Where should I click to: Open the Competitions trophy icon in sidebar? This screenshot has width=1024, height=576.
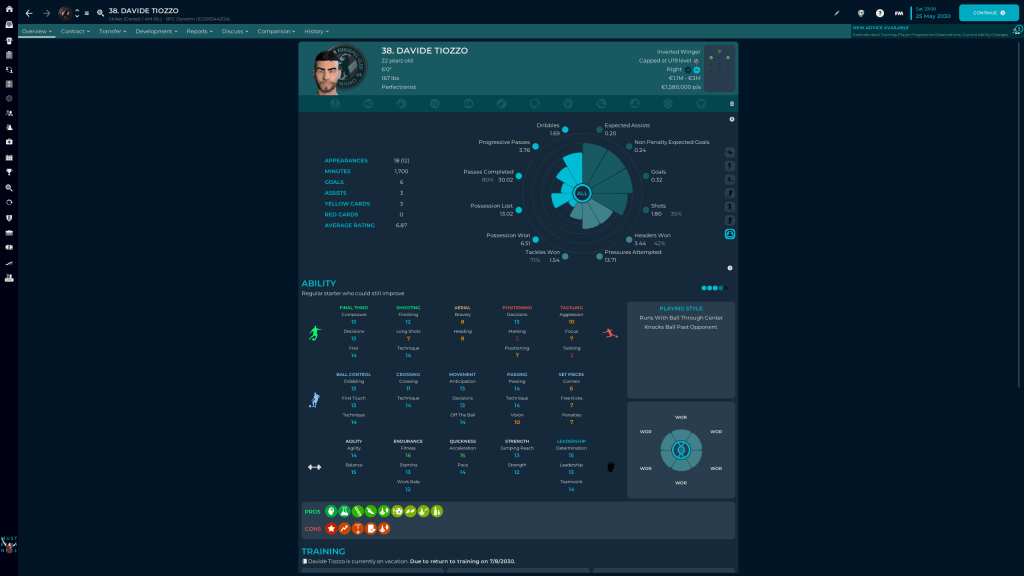[x=9, y=172]
